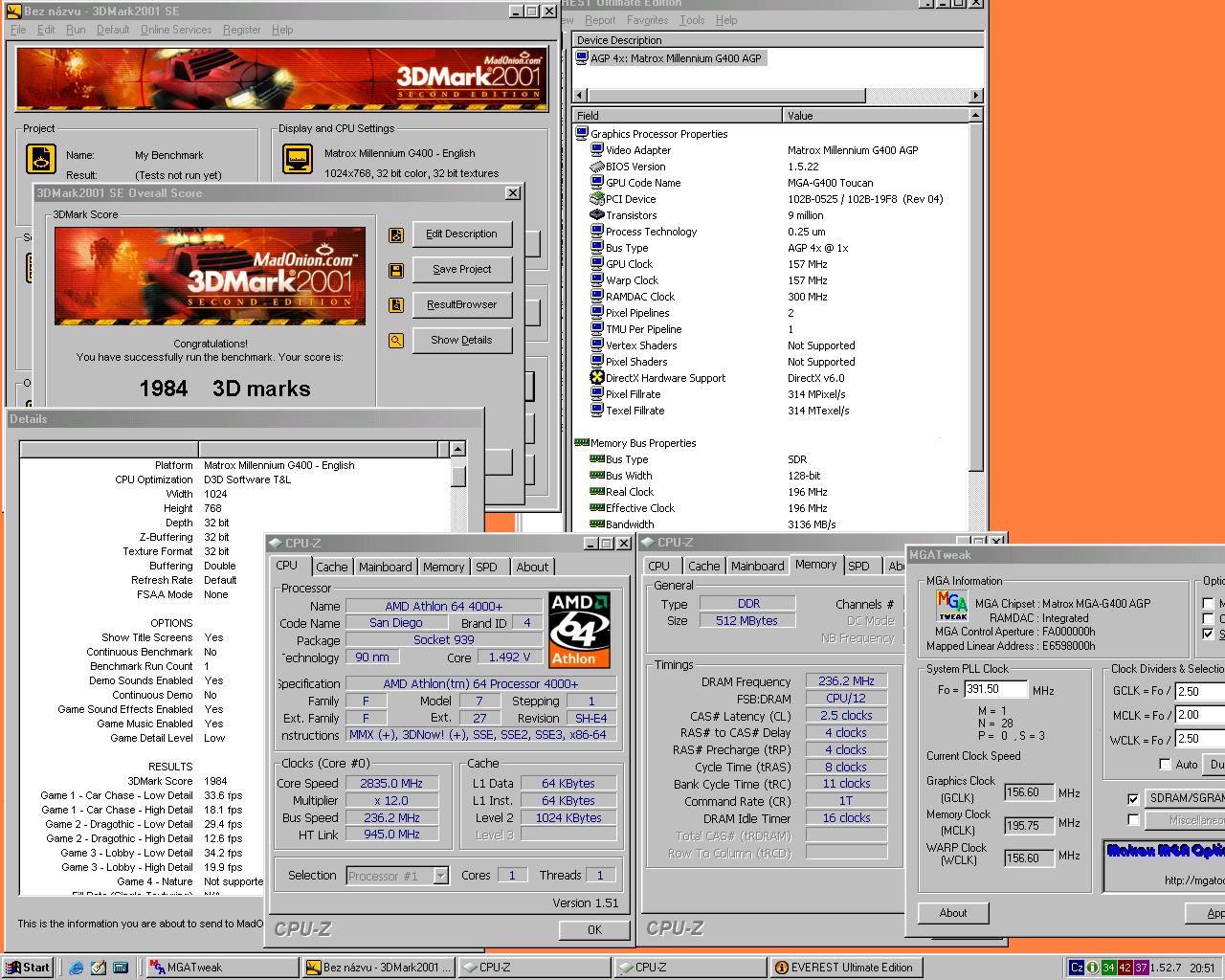This screenshot has height=980, width=1225.
Task: Click the SDRAM/SGRAM button in MGATweak
Action: click(x=1186, y=797)
